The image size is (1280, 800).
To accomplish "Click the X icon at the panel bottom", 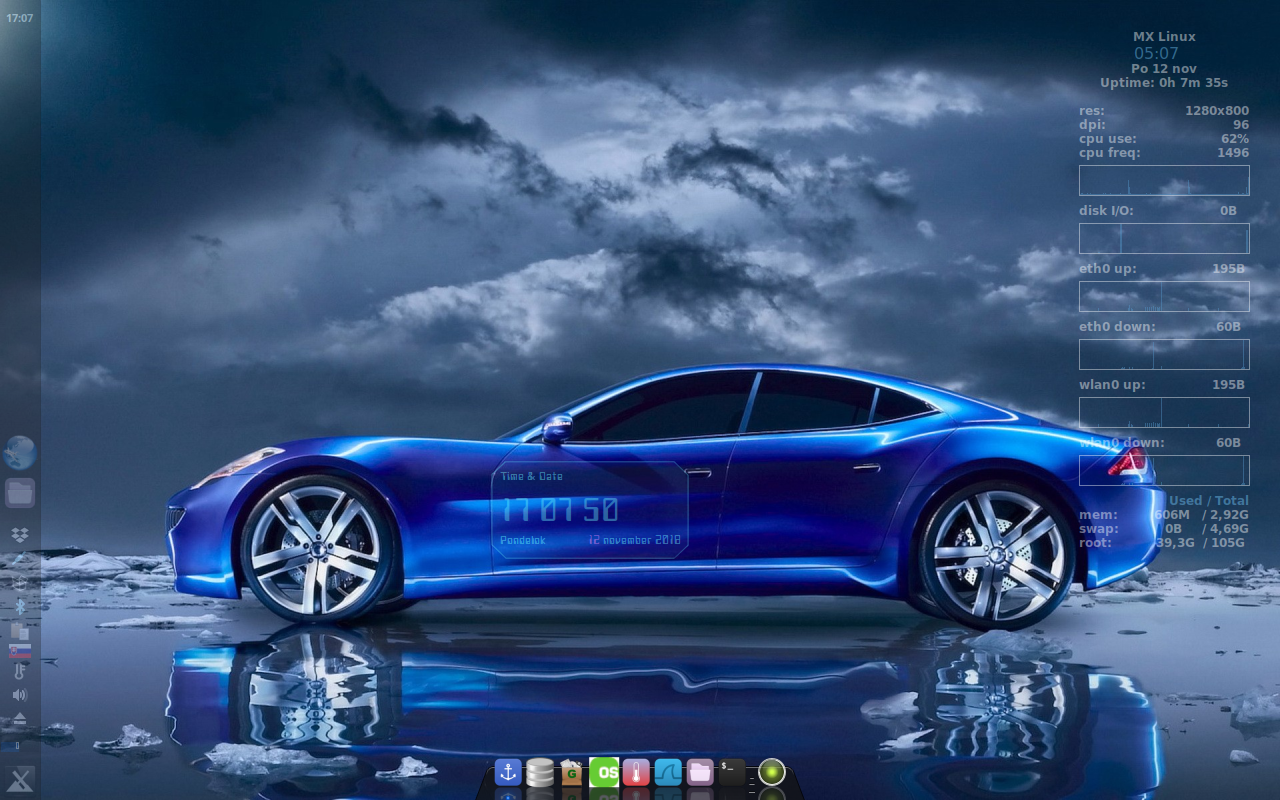I will click(x=20, y=778).
